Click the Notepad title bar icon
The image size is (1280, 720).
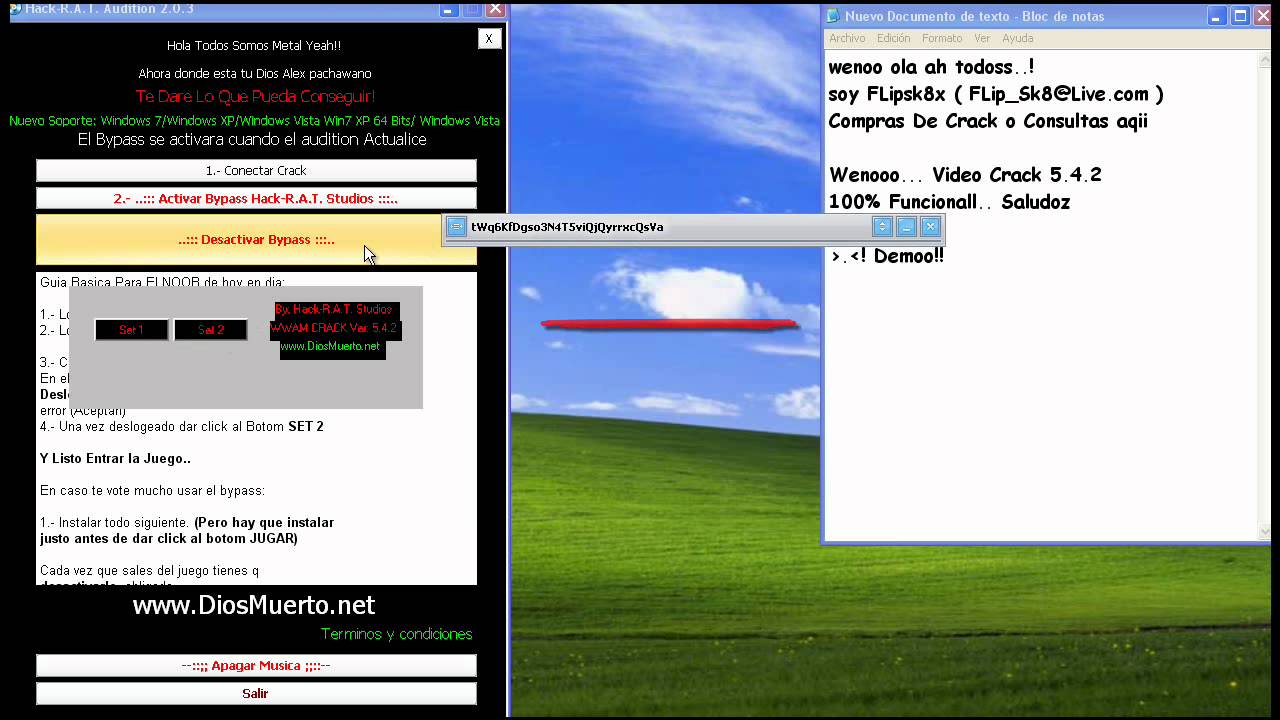point(833,16)
